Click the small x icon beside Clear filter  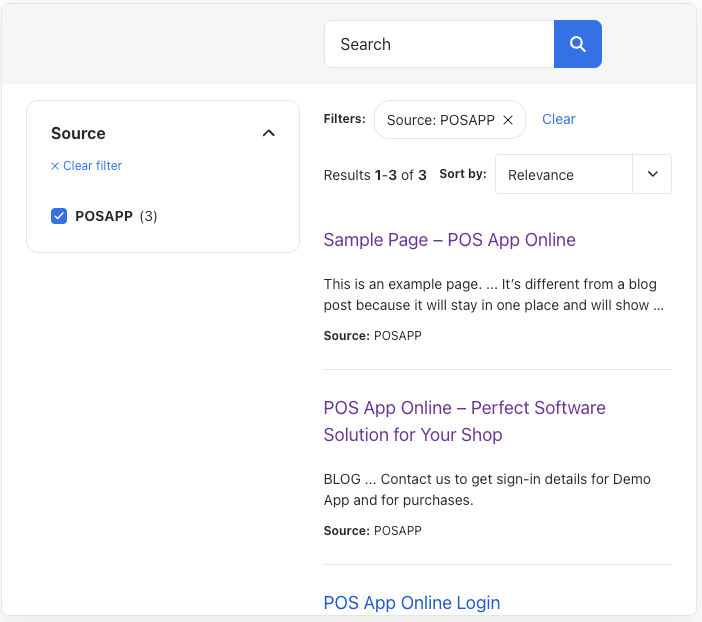pos(55,166)
